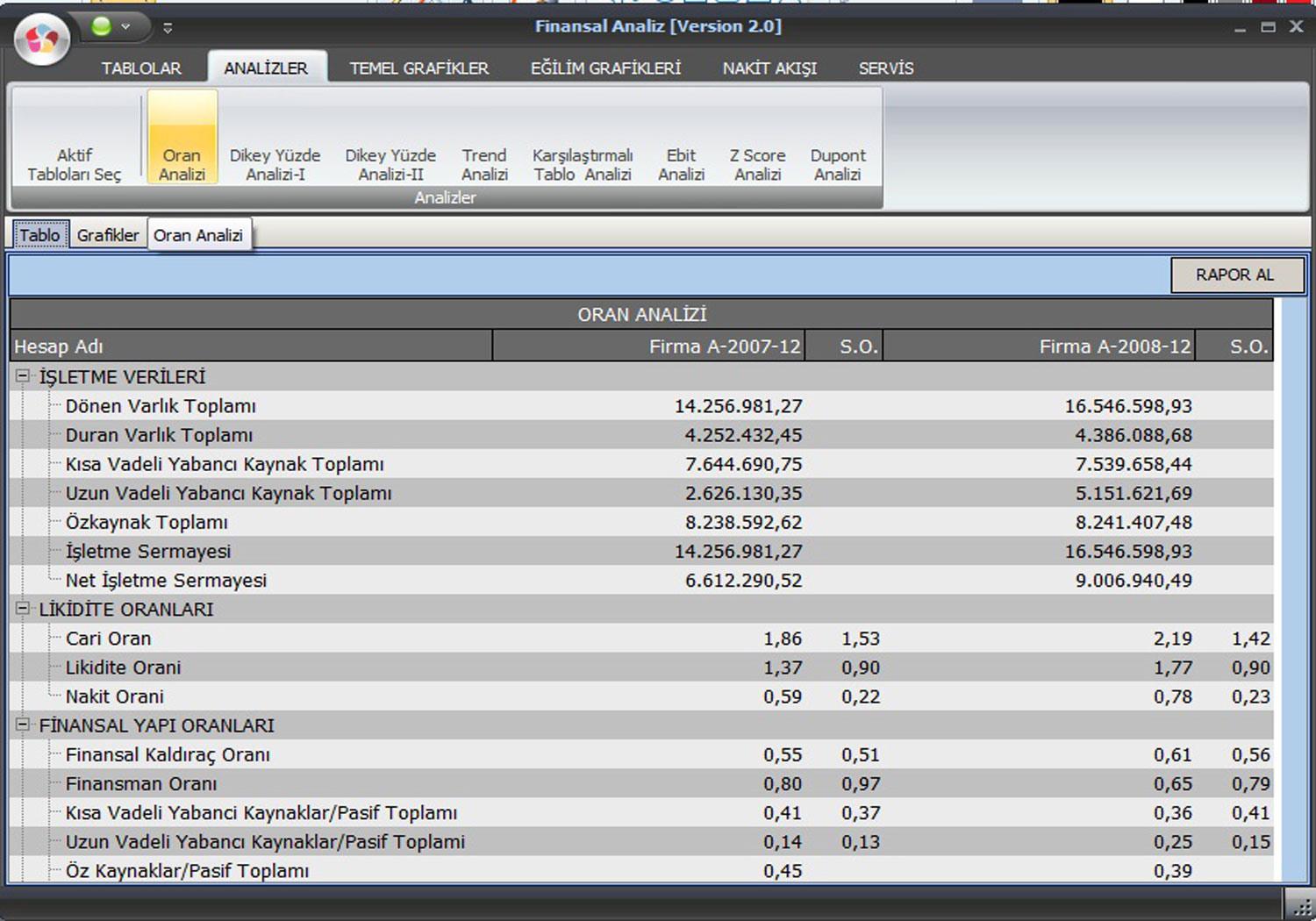1316x921 pixels.
Task: Select the Dönen Varlık Toplamı row
Action: pyautogui.click(x=641, y=406)
